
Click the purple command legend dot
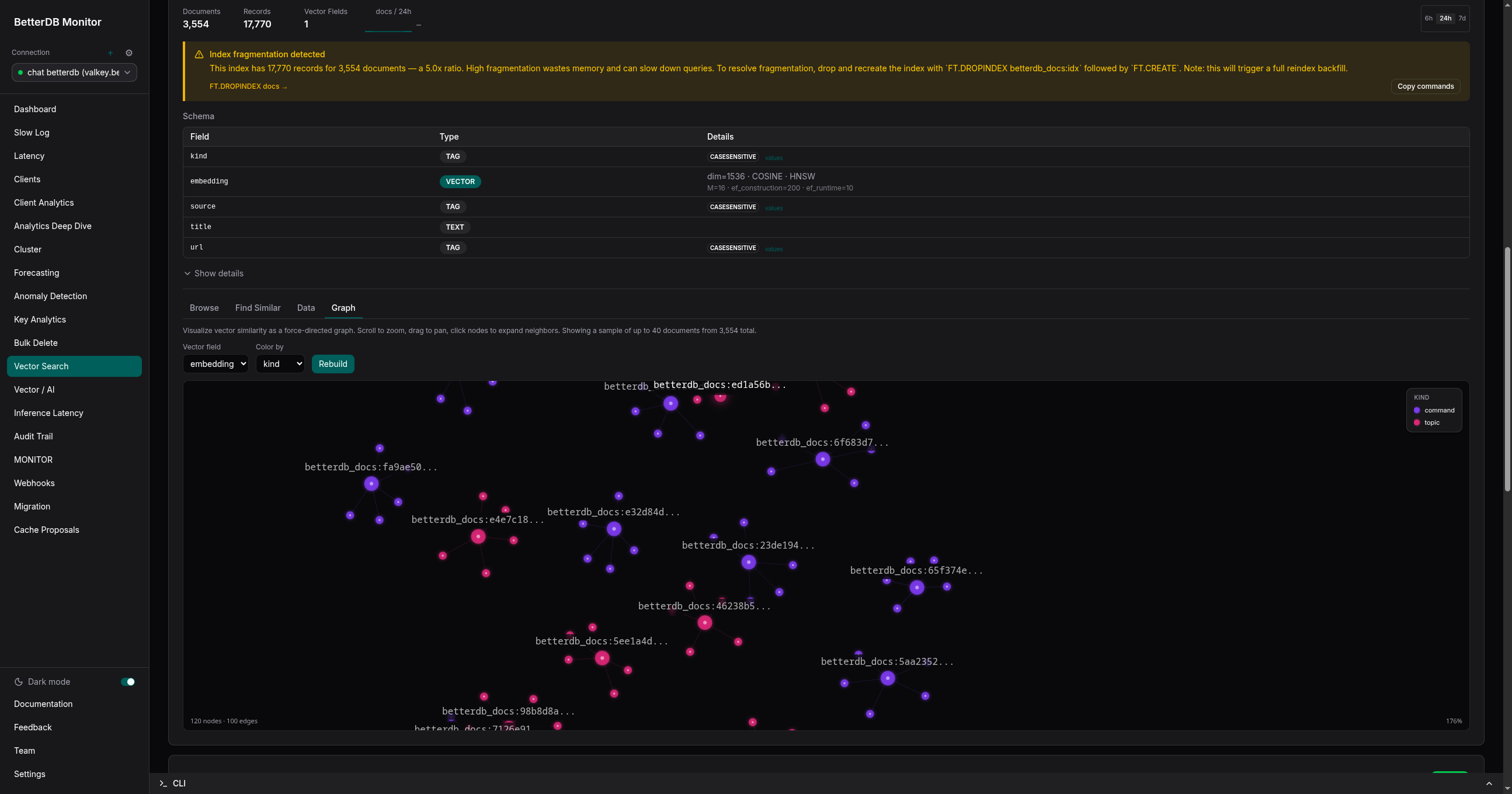pos(1417,411)
